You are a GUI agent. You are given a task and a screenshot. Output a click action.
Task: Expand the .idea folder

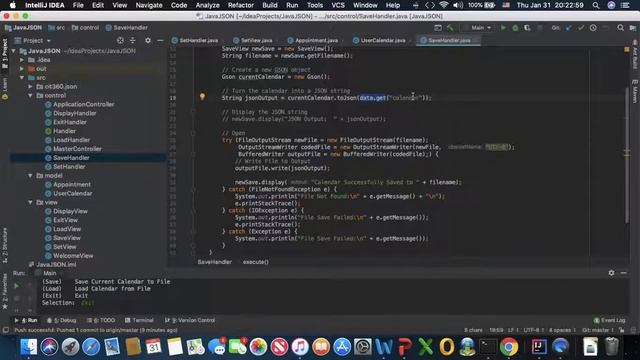22,60
